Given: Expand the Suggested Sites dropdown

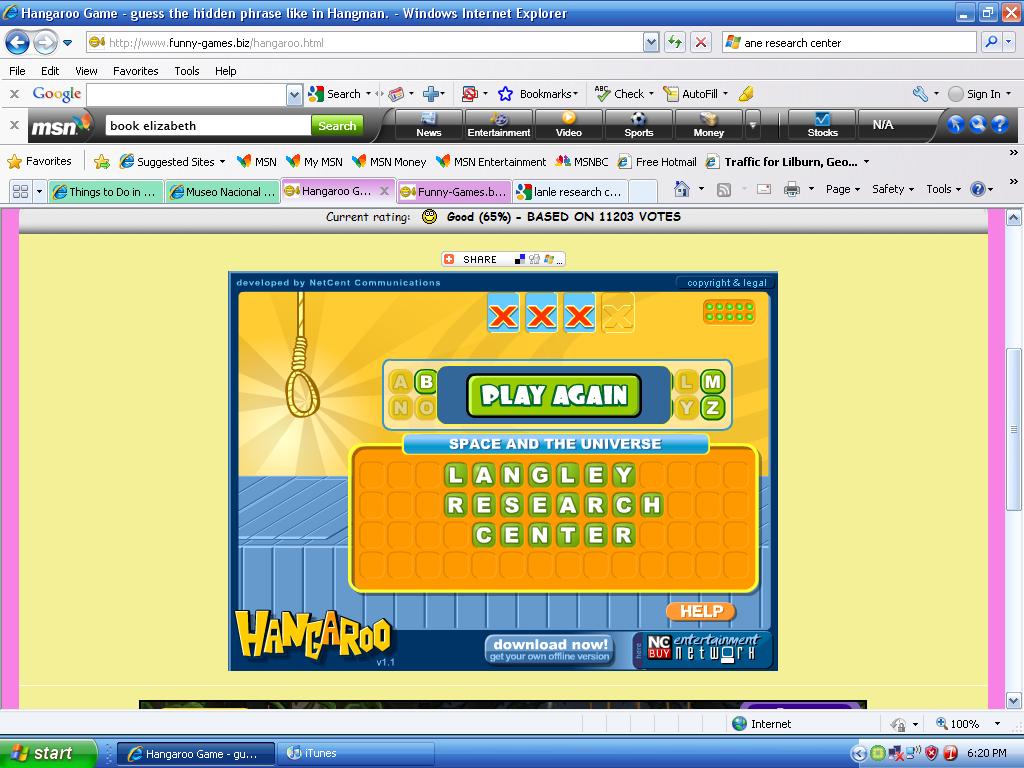Looking at the screenshot, I should pyautogui.click(x=222, y=162).
